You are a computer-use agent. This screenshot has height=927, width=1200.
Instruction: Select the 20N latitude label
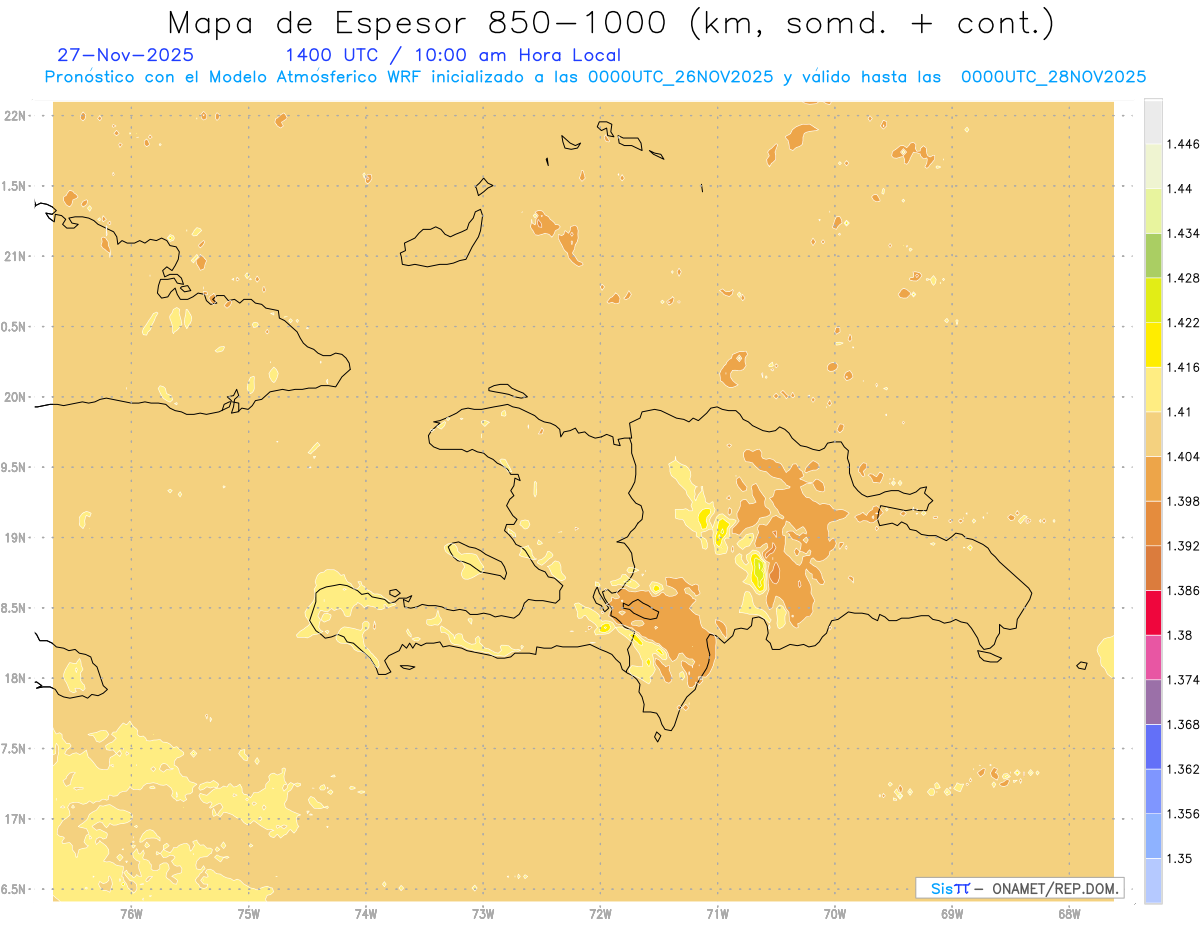pos(17,397)
